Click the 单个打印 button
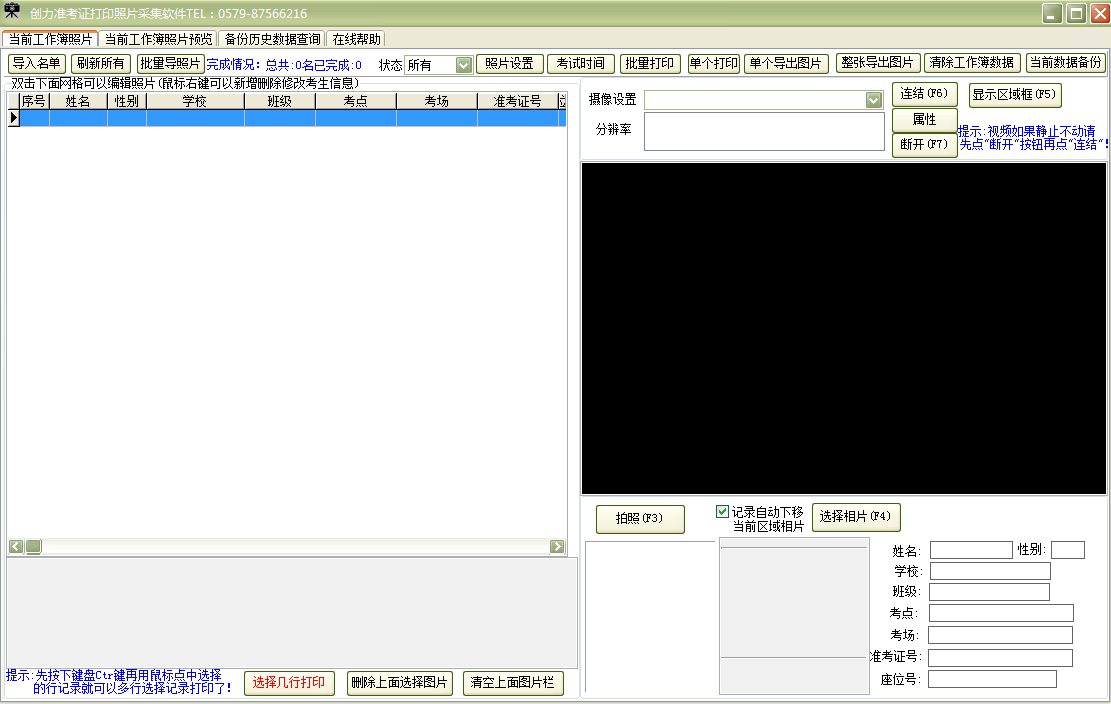Viewport: 1111px width, 704px height. coord(714,64)
